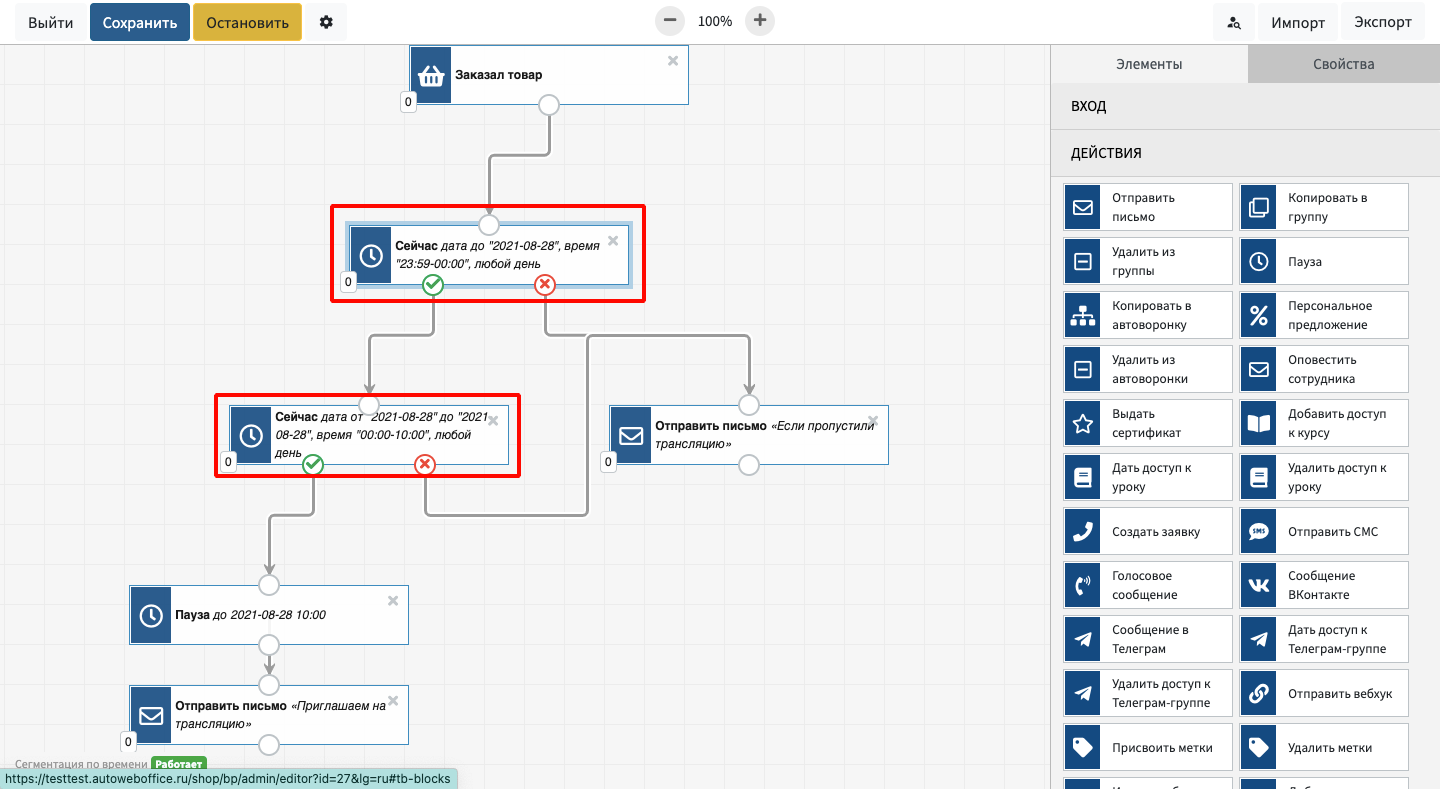Click the Создать заявку phone action
This screenshot has height=789, width=1440.
1147,532
